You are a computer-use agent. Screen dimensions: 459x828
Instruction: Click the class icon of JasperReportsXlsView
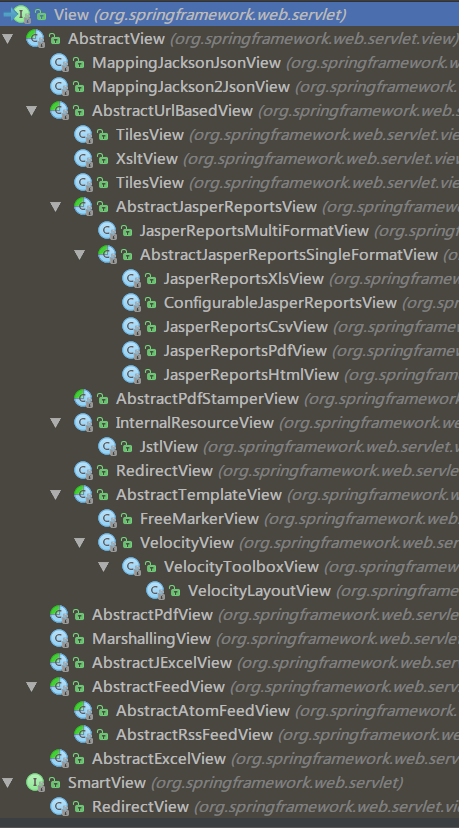coord(131,279)
